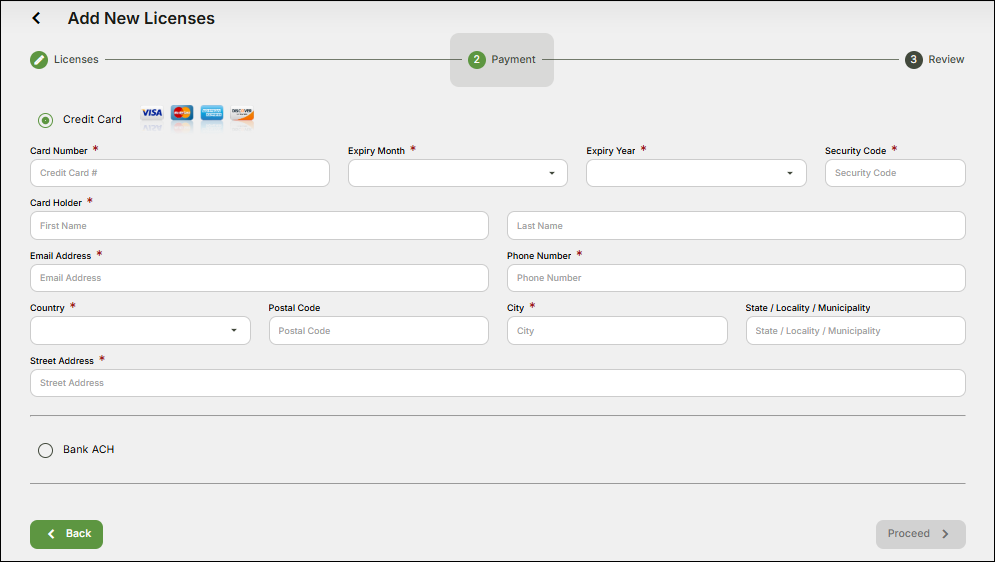Click the MasterCard logo
Image resolution: width=995 pixels, height=562 pixels.
click(182, 113)
